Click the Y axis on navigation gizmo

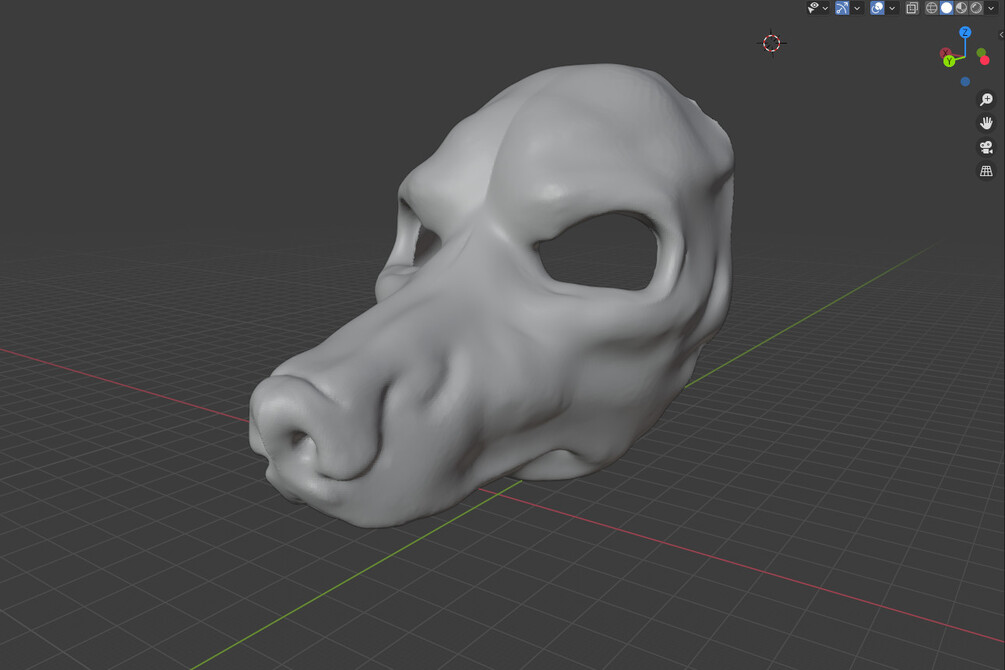pos(949,62)
